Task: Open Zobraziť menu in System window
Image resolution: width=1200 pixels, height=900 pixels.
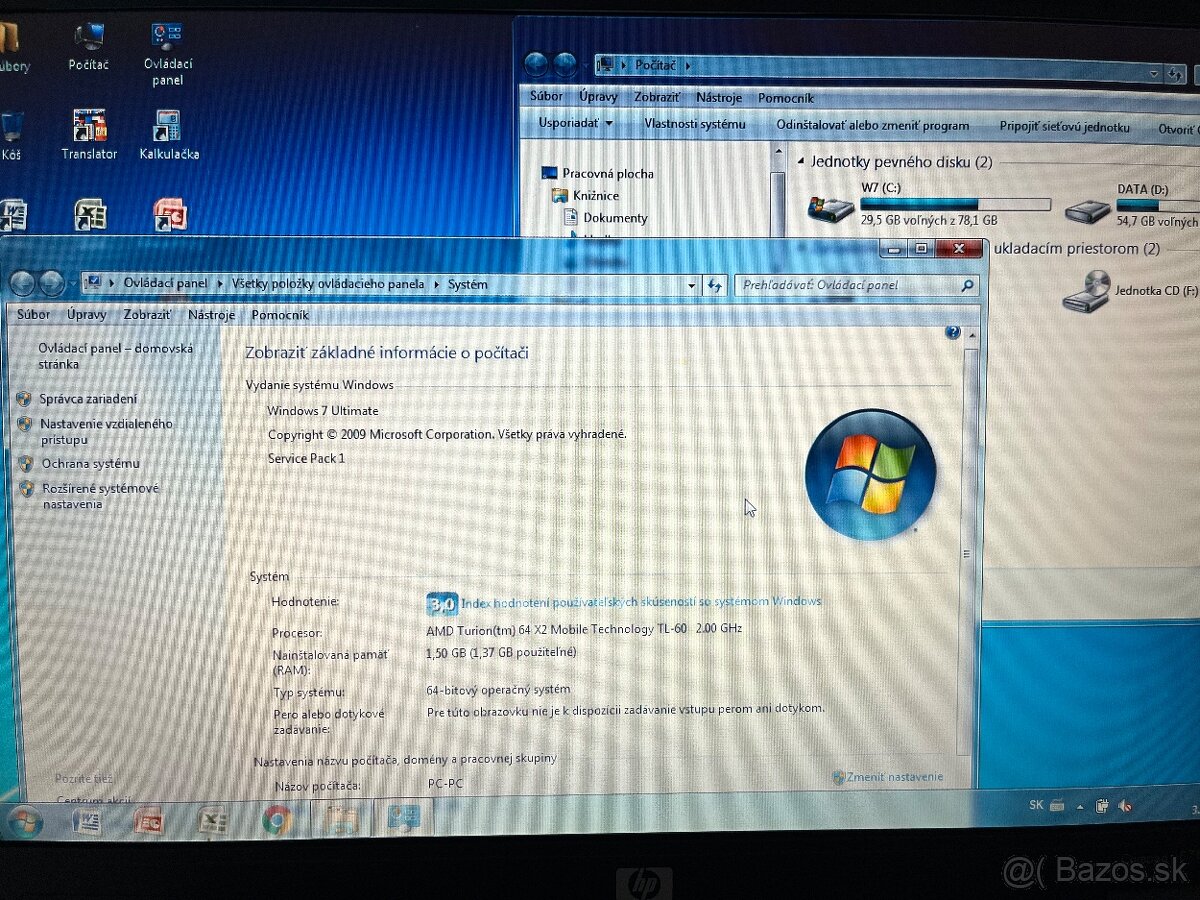Action: point(148,314)
